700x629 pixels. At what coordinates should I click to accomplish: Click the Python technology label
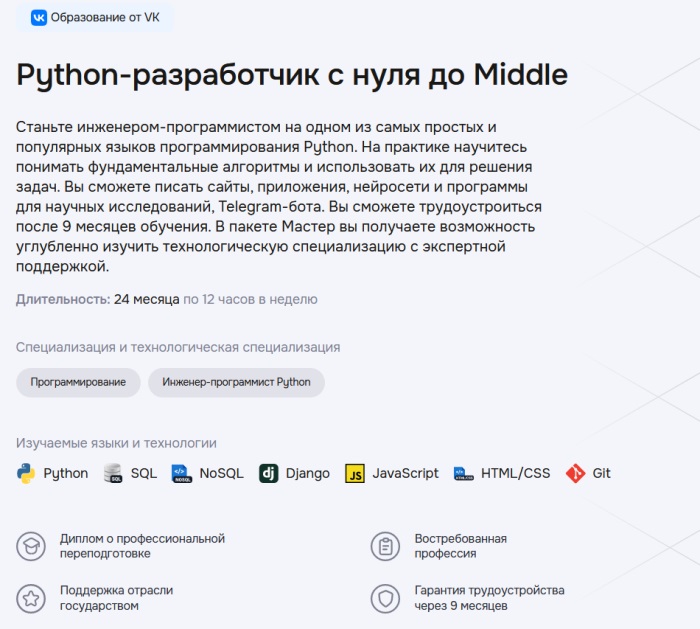(x=66, y=474)
